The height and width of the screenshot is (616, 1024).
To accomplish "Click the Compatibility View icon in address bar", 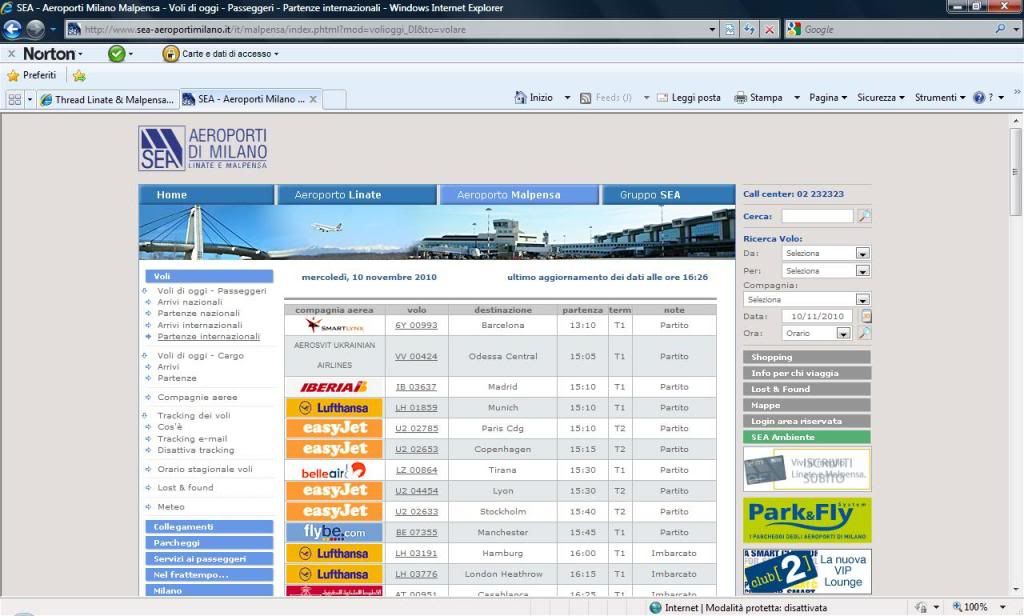I will click(x=729, y=29).
